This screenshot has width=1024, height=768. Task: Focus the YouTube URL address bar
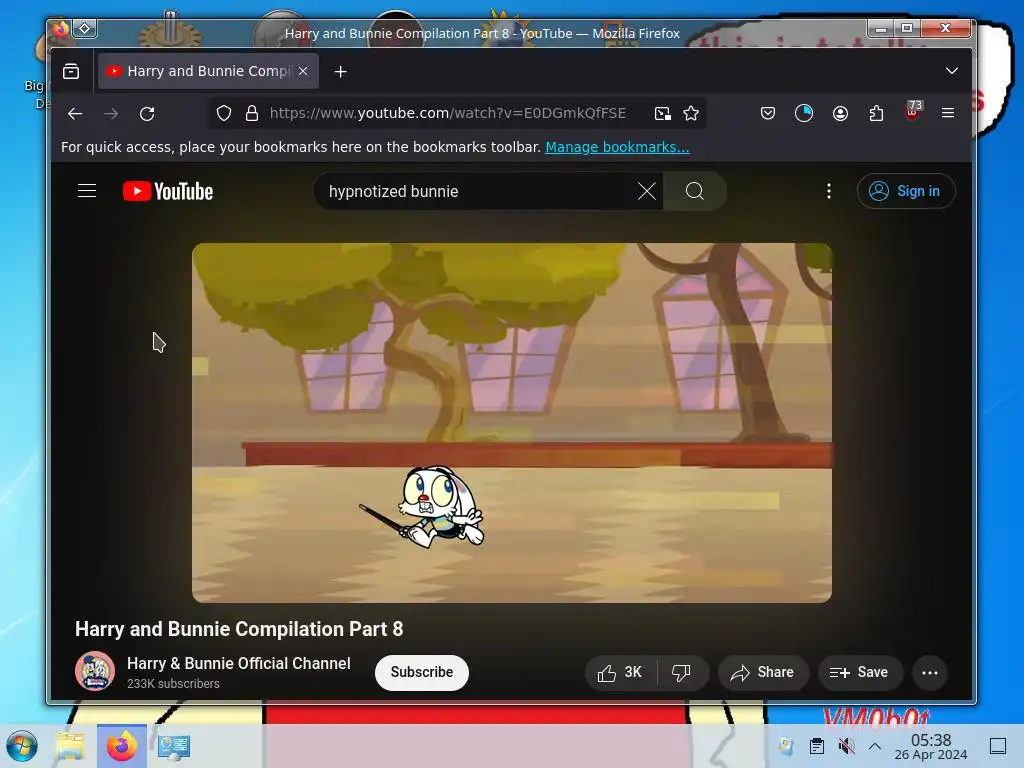447,114
